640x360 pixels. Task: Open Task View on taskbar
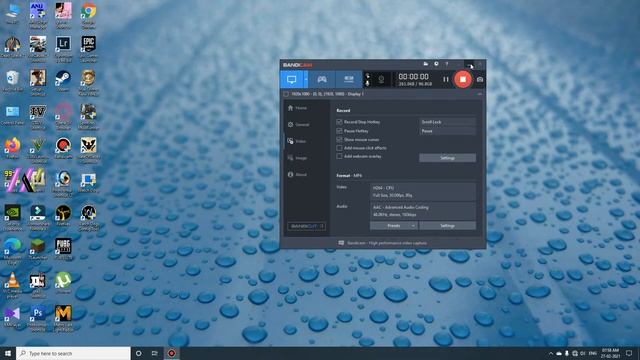(x=155, y=353)
